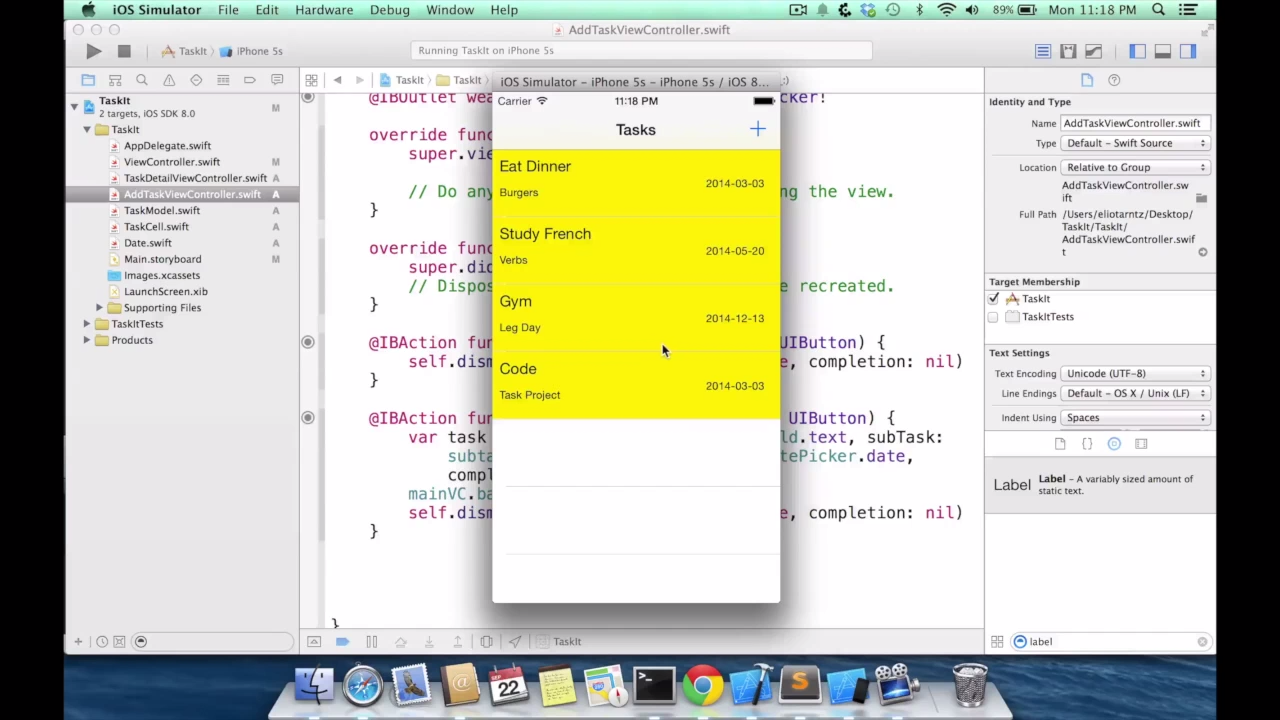Open the Find navigator magnifier icon

(x=142, y=80)
